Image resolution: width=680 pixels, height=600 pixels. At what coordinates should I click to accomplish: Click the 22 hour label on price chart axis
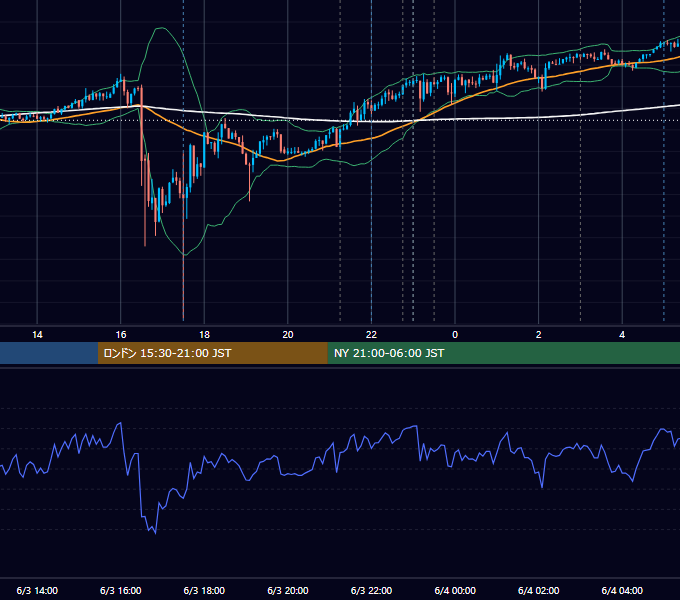(371, 335)
